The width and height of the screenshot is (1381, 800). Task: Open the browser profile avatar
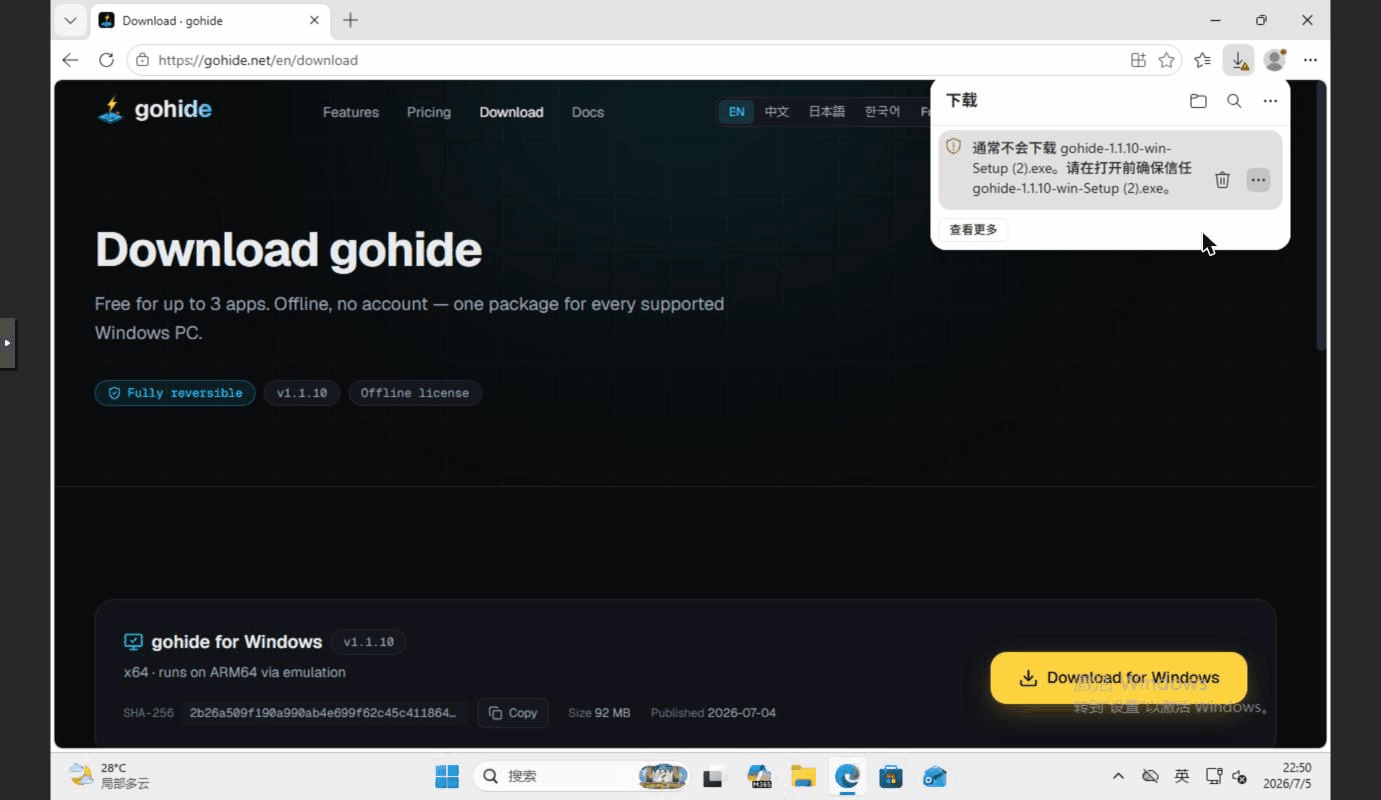1275,60
